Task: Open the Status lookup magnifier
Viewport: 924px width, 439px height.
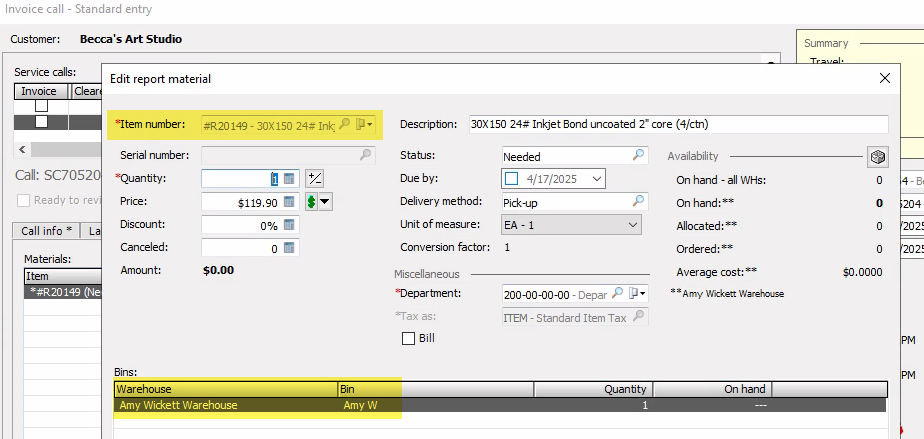Action: 639,156
